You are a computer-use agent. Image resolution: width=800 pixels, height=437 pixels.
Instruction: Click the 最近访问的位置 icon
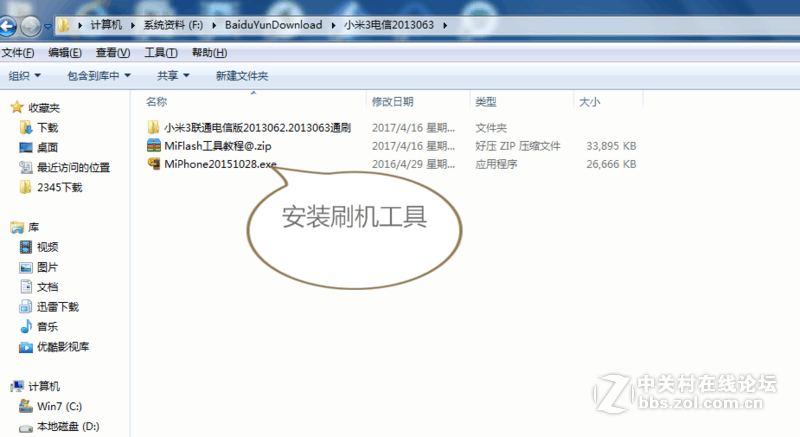(x=26, y=167)
